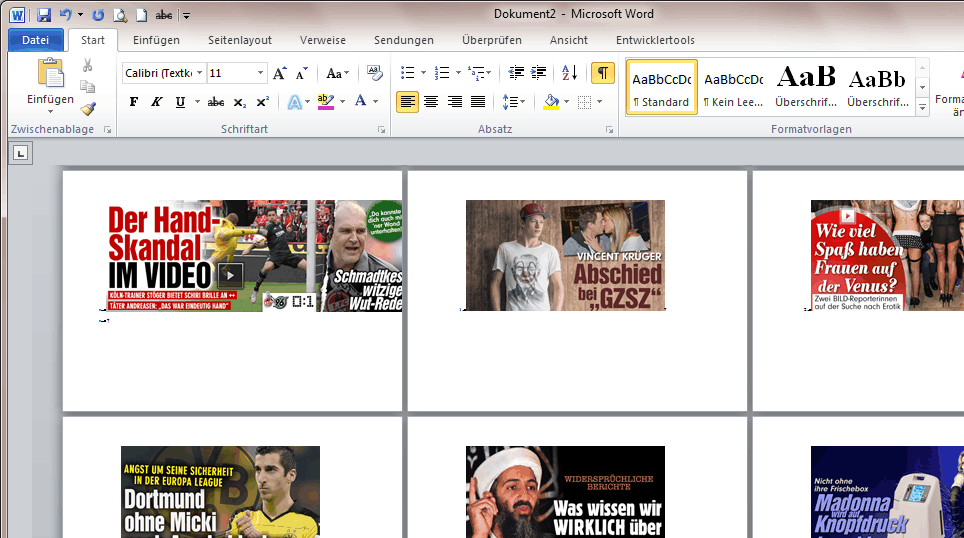Screen dimensions: 964x538
Task: Open the line spacing dropdown
Action: [x=514, y=102]
